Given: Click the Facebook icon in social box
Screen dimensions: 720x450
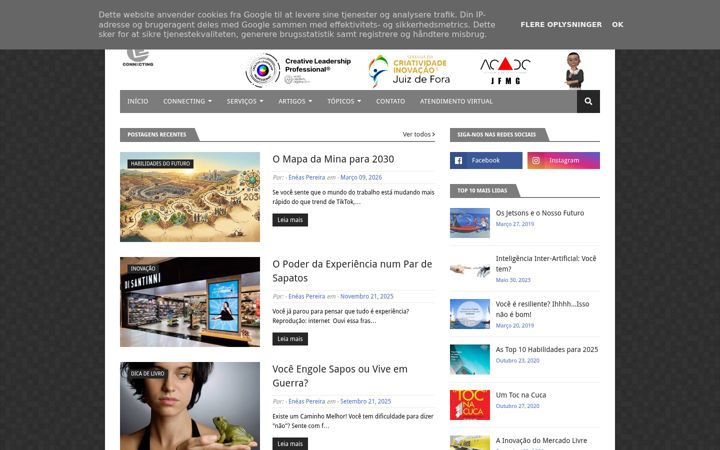Looking at the screenshot, I should coord(458,161).
